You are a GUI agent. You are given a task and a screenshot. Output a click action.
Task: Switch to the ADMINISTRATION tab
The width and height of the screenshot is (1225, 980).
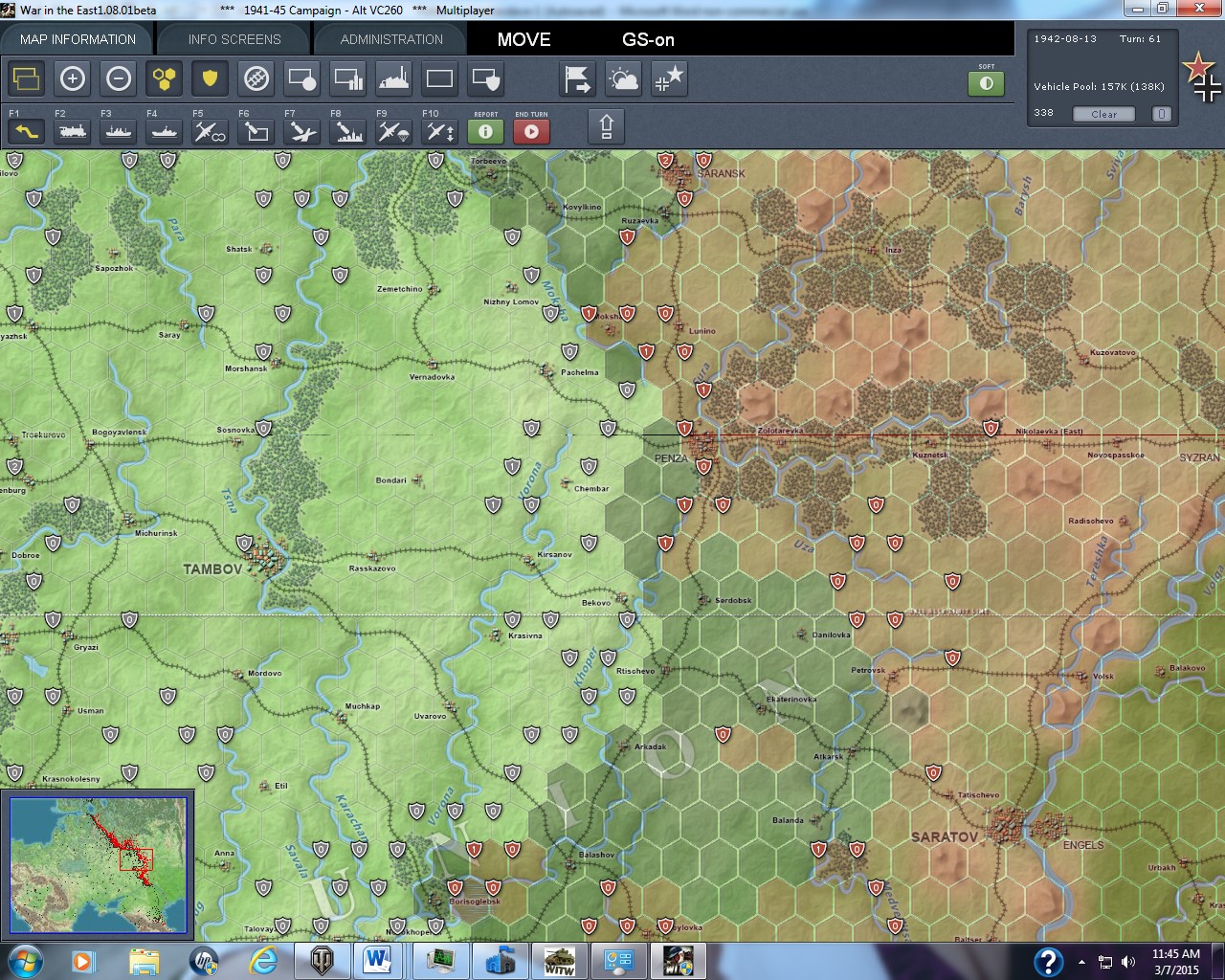click(391, 39)
